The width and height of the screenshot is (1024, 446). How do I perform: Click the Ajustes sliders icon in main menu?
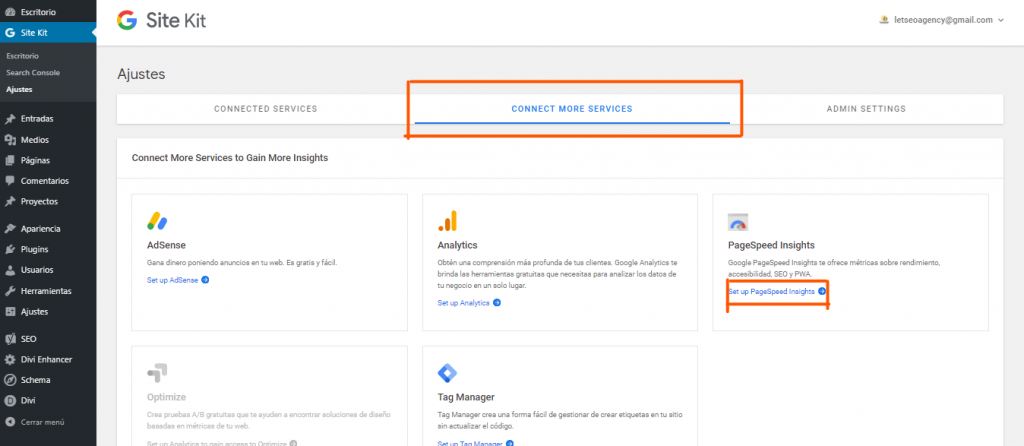tap(10, 311)
